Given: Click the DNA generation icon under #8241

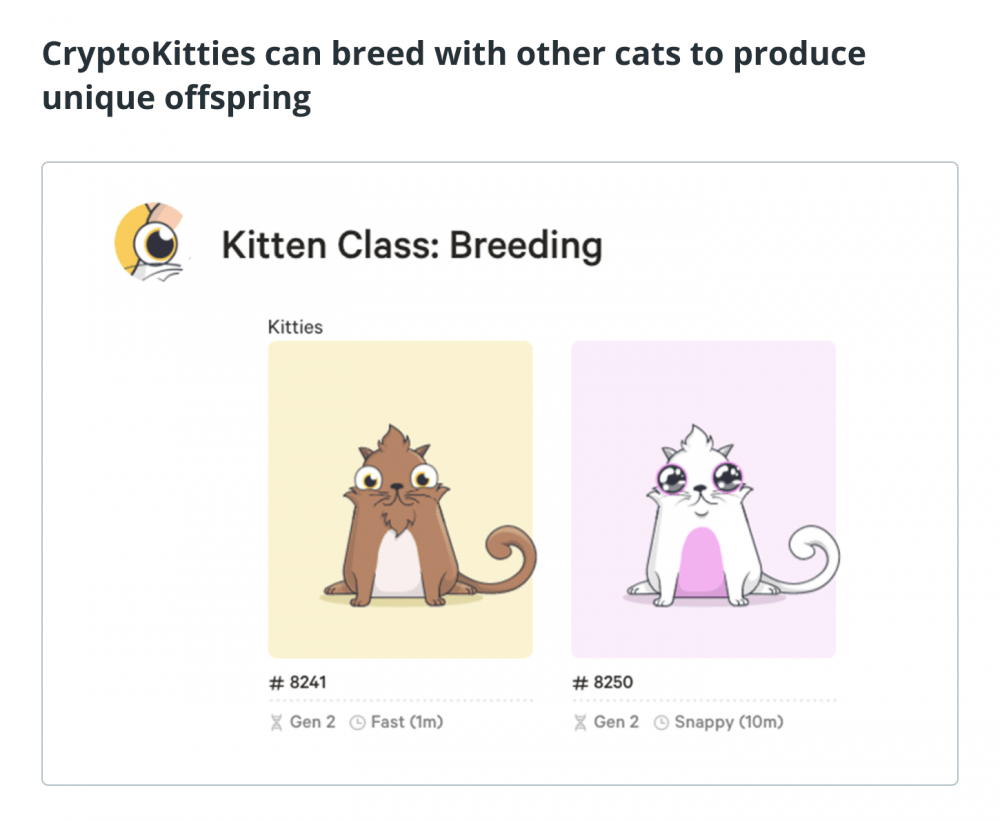Looking at the screenshot, I should click(276, 723).
